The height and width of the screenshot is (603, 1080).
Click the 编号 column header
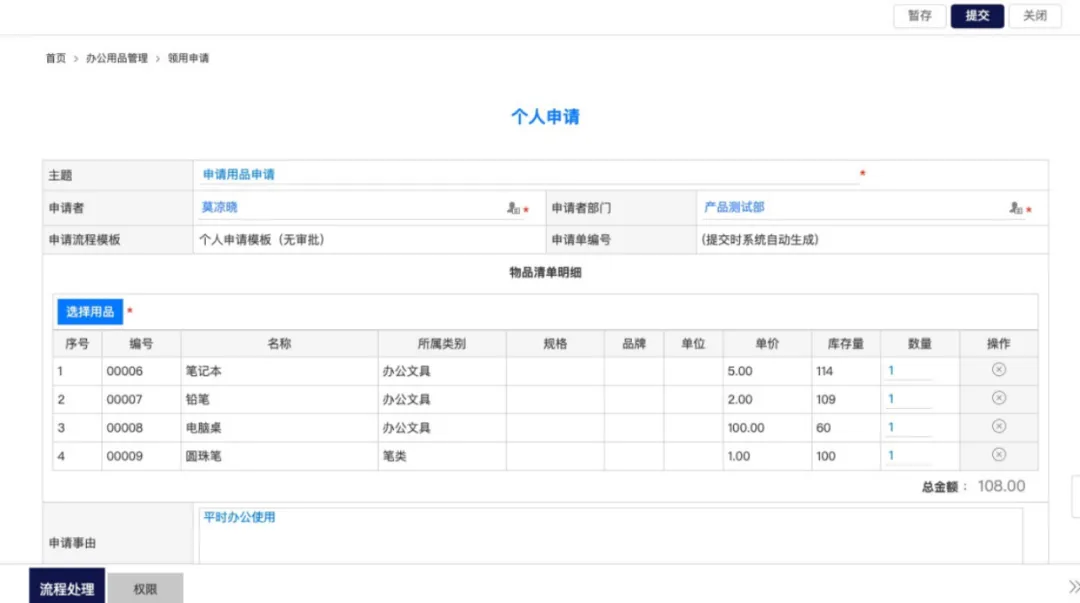pos(141,343)
